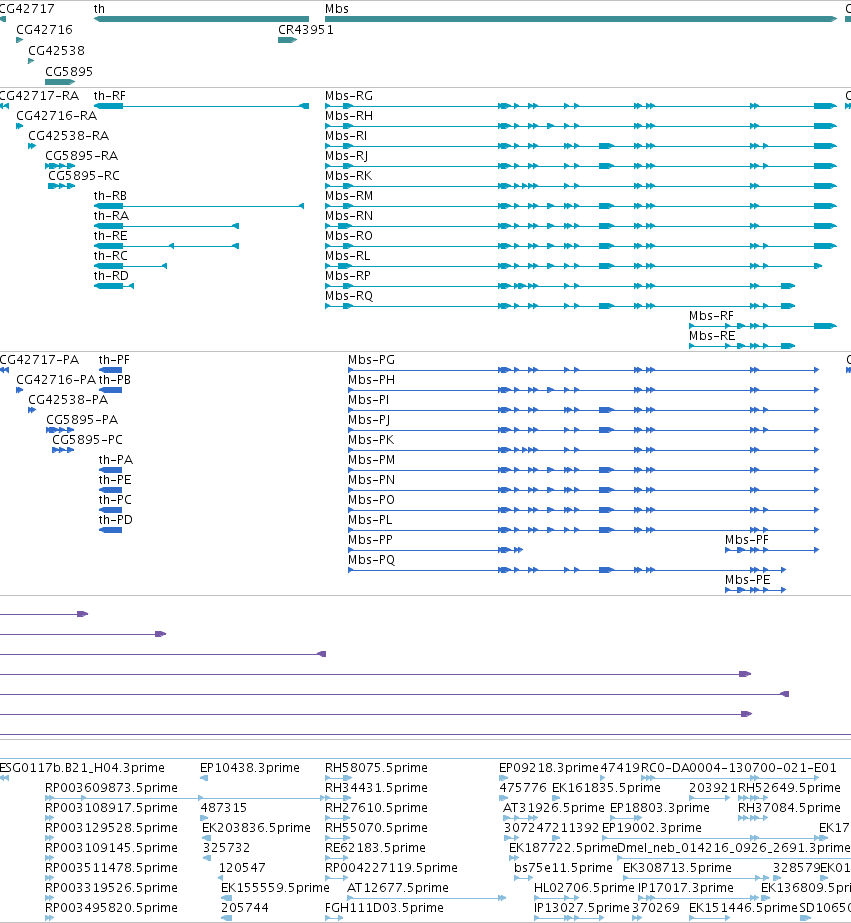Click protein th-PF
This screenshot has width=851, height=923.
(x=110, y=370)
